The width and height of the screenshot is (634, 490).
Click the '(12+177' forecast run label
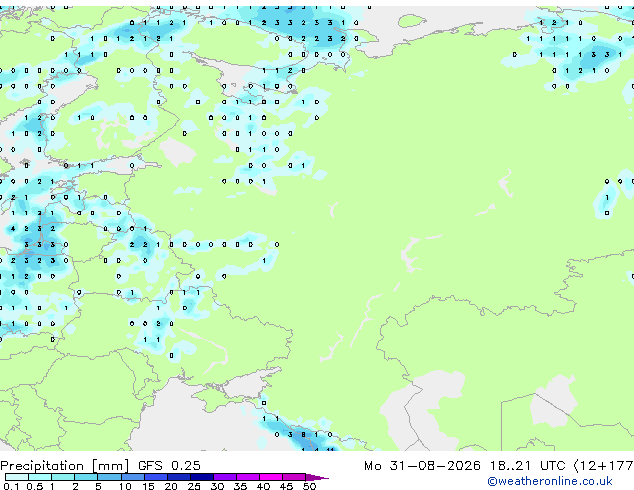[604, 466]
